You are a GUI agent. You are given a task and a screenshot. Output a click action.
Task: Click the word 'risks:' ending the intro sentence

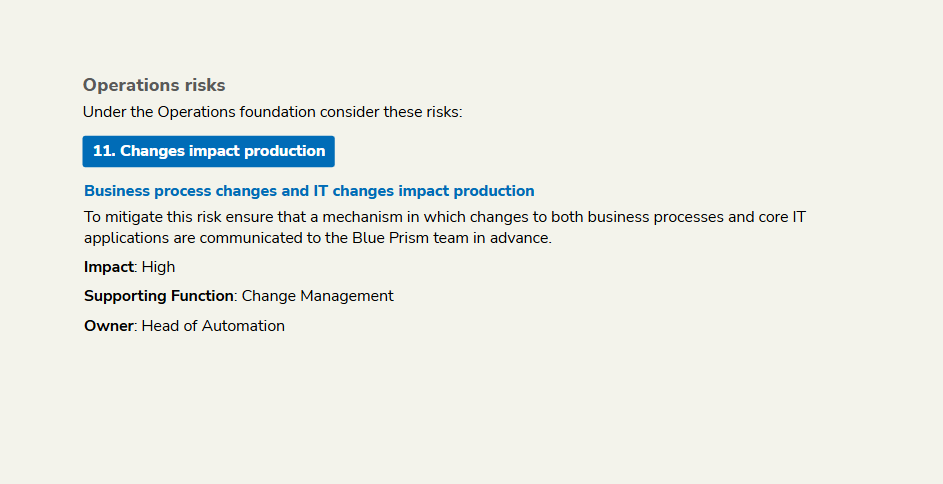(x=441, y=112)
